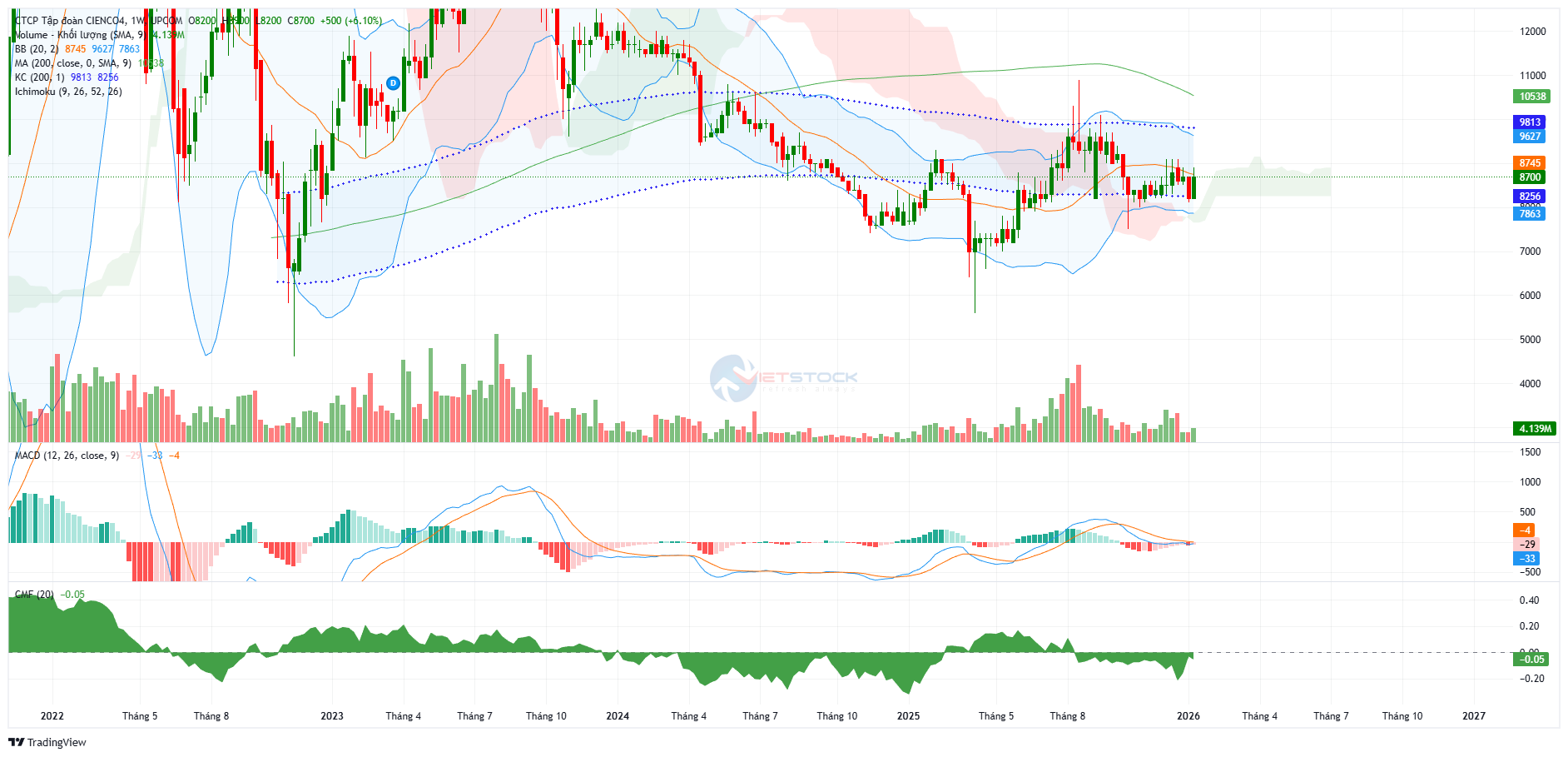Viewport: 1568px width, 757px height.
Task: Click the 2025 label on time axis
Action: click(908, 716)
